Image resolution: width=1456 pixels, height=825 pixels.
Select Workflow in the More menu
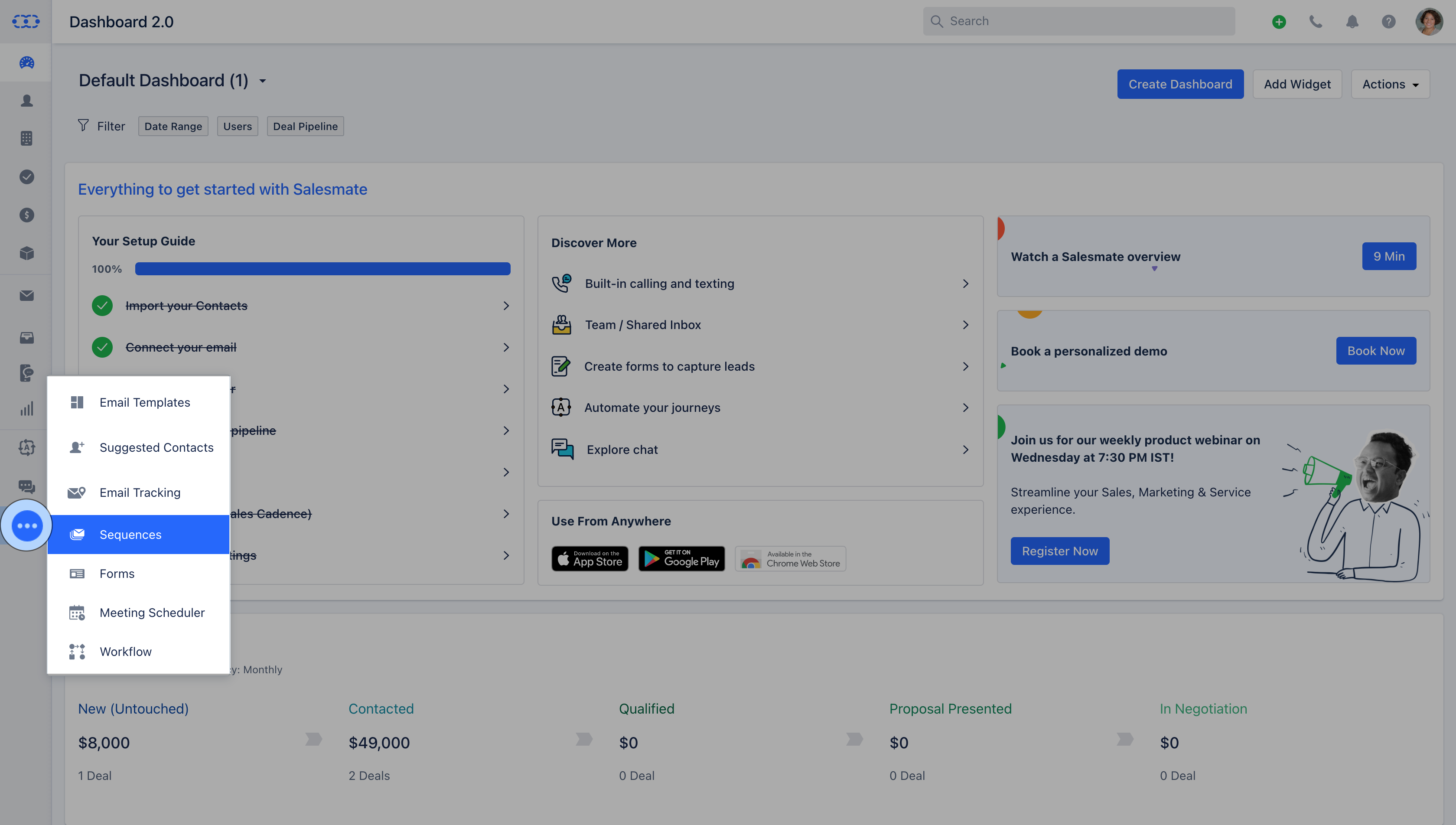click(138, 652)
